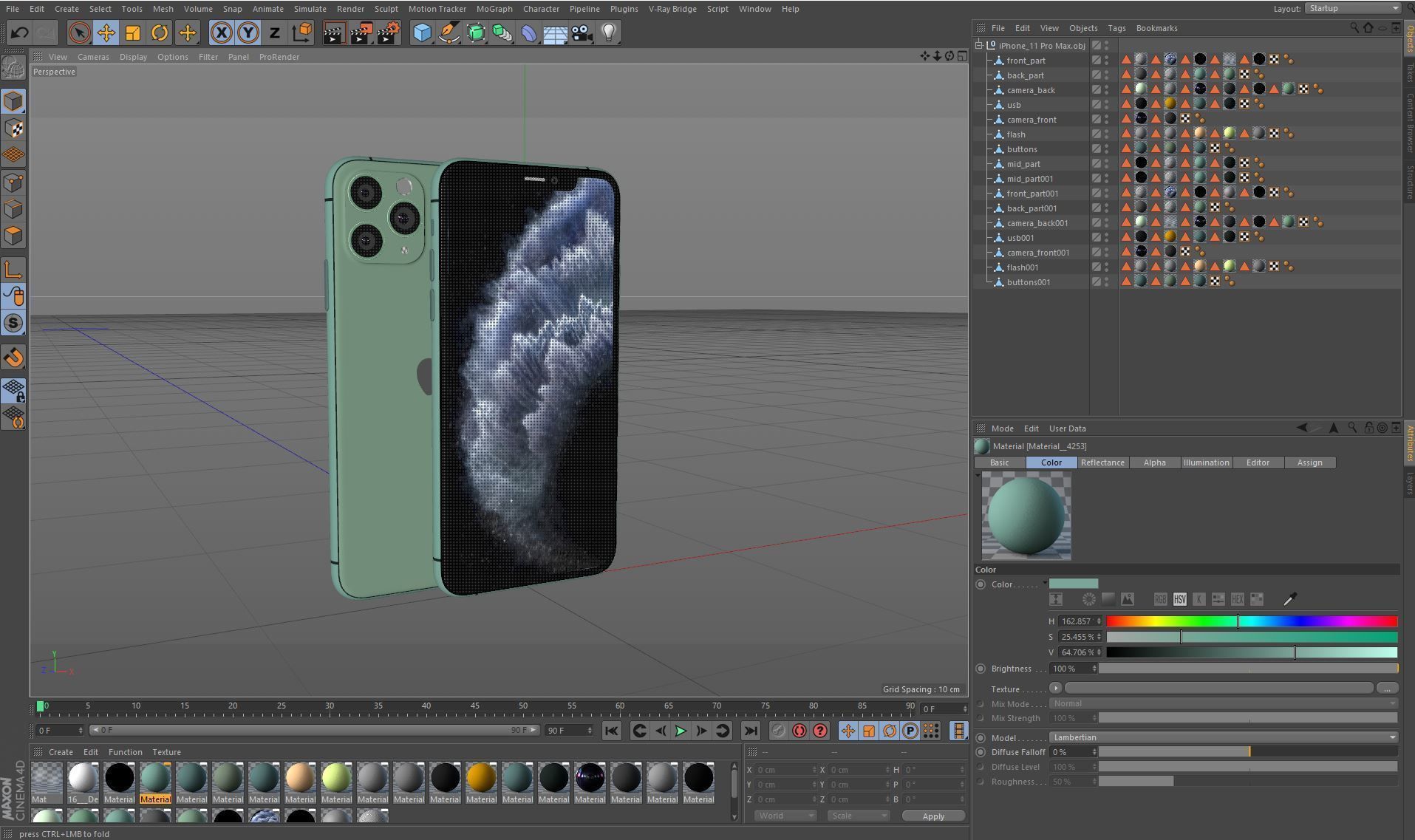Enable the Snap magnet icon
This screenshot has height=840, width=1415.
pyautogui.click(x=13, y=358)
